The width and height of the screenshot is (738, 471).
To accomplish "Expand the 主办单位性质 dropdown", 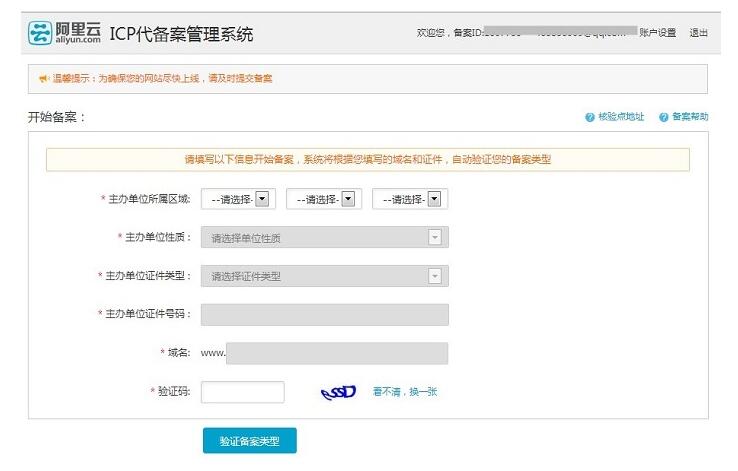I will coord(324,238).
